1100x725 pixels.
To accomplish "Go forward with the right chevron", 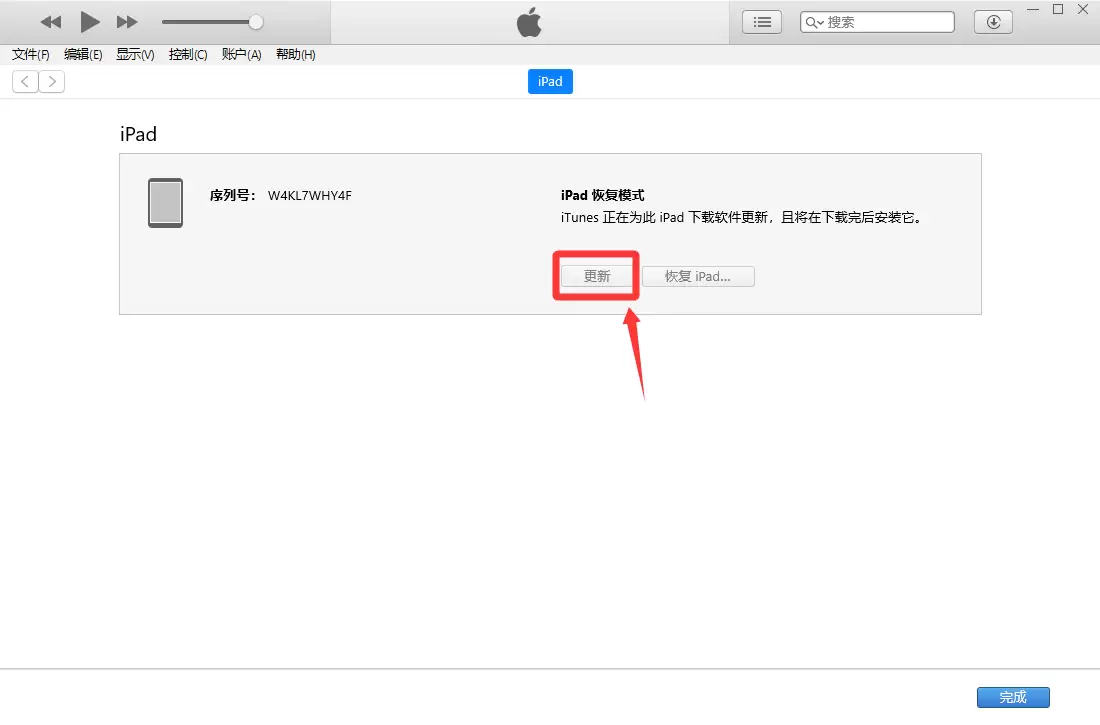I will pyautogui.click(x=52, y=82).
